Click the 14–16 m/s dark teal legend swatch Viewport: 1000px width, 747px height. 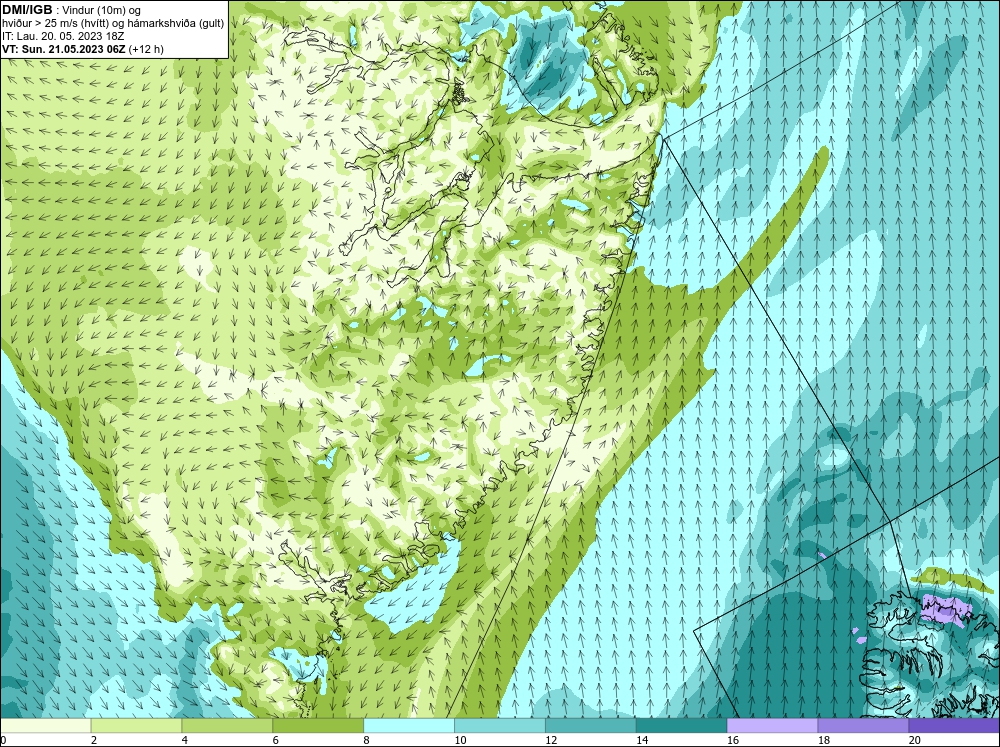tap(682, 726)
